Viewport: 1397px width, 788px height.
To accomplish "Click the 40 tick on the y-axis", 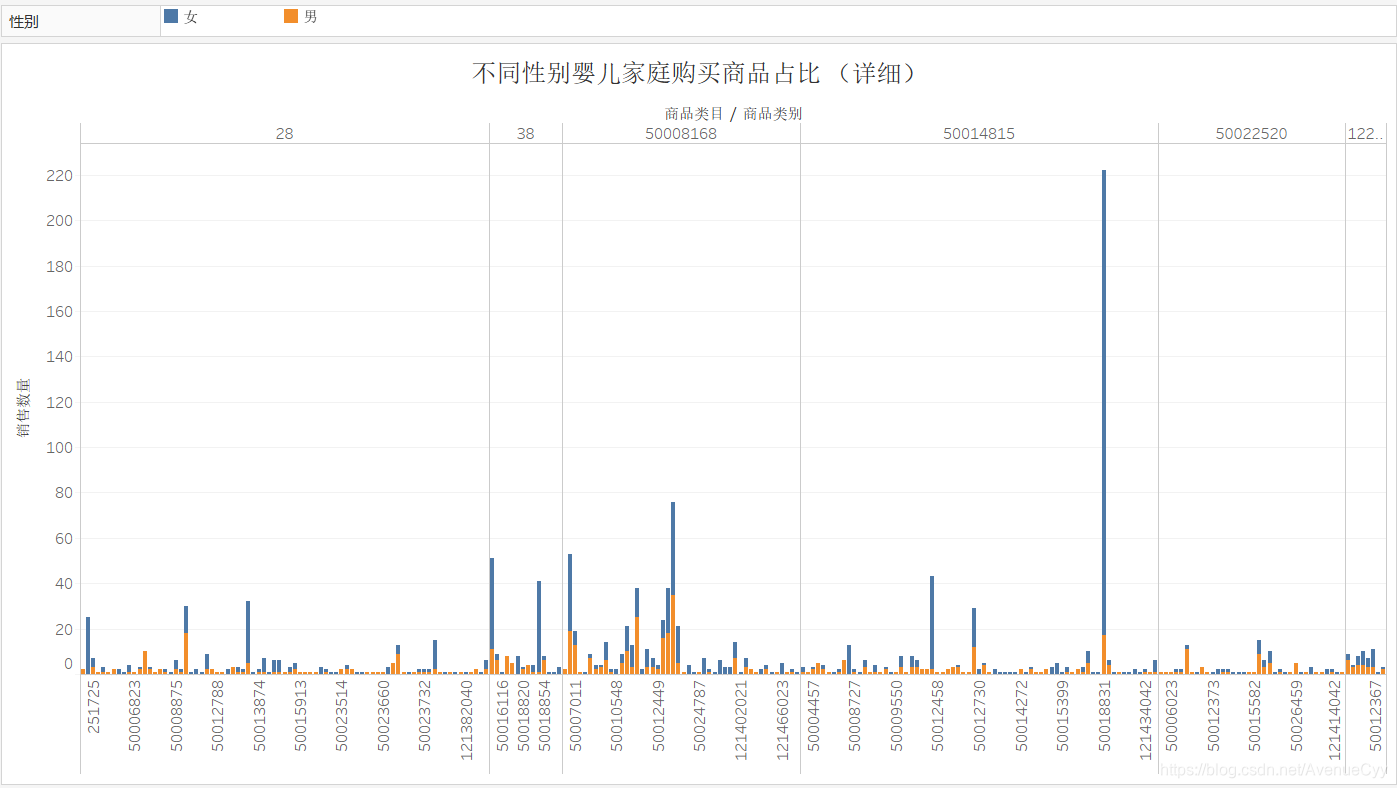I will tap(64, 584).
